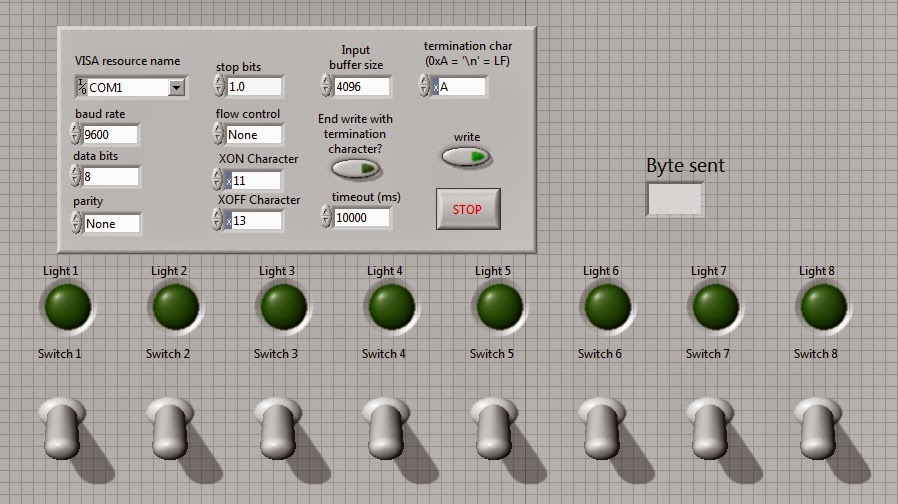Click the XOFF Character stepper arrows
Screen dimensions: 898x504
pyautogui.click(x=217, y=219)
